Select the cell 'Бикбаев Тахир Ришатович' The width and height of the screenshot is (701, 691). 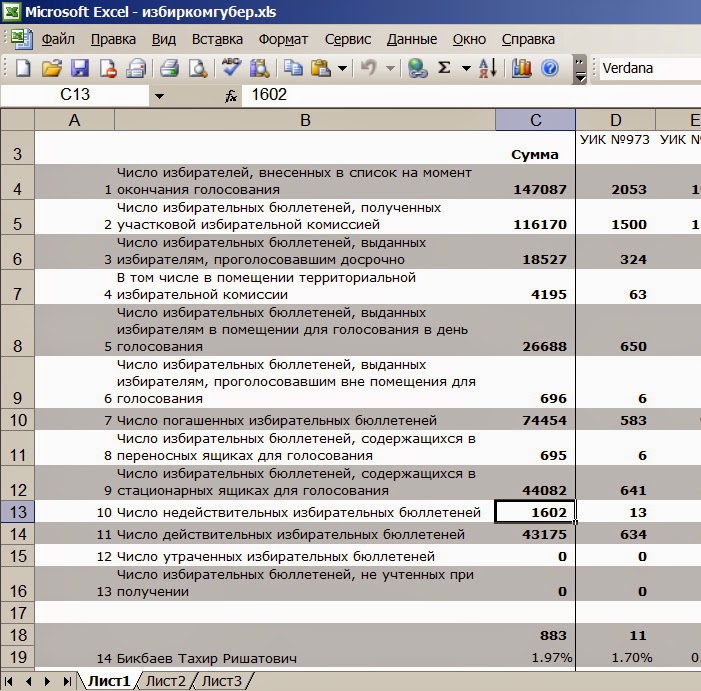[x=305, y=657]
